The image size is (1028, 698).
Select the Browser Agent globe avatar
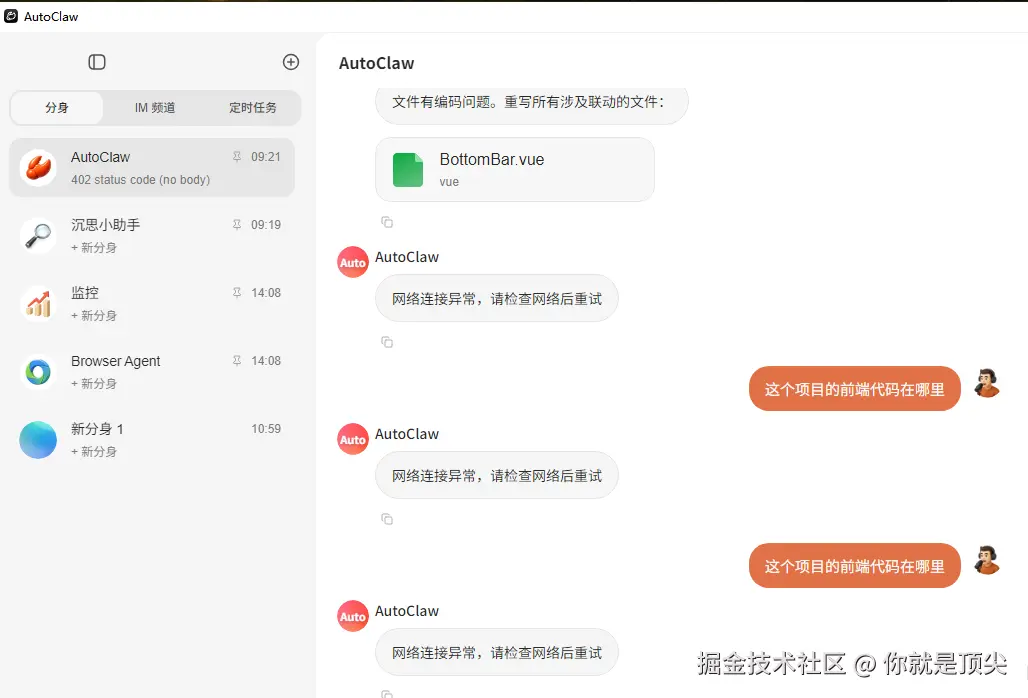pos(37,370)
